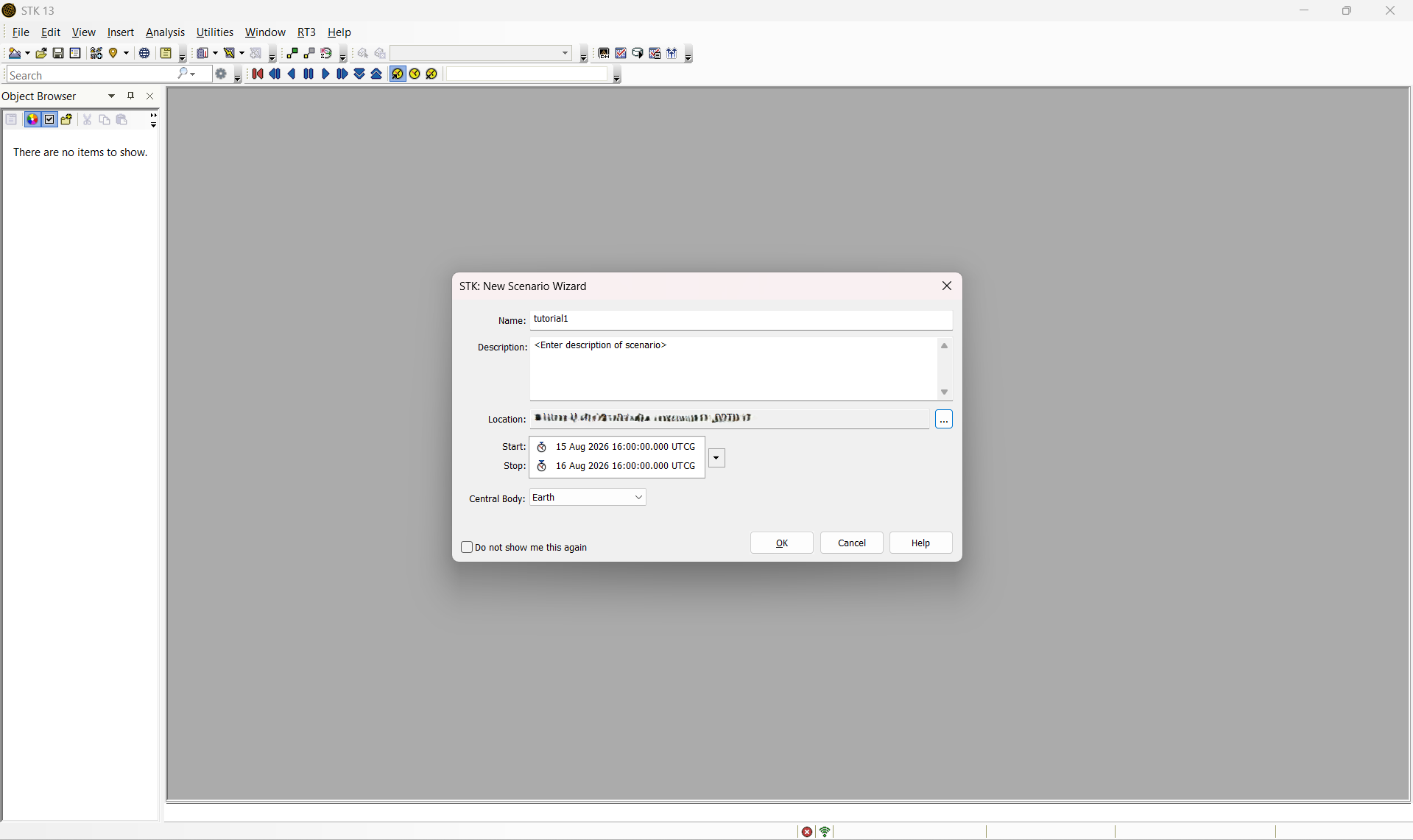Open the Start/Stop time options dropdown arrow
The height and width of the screenshot is (840, 1413).
click(x=716, y=458)
